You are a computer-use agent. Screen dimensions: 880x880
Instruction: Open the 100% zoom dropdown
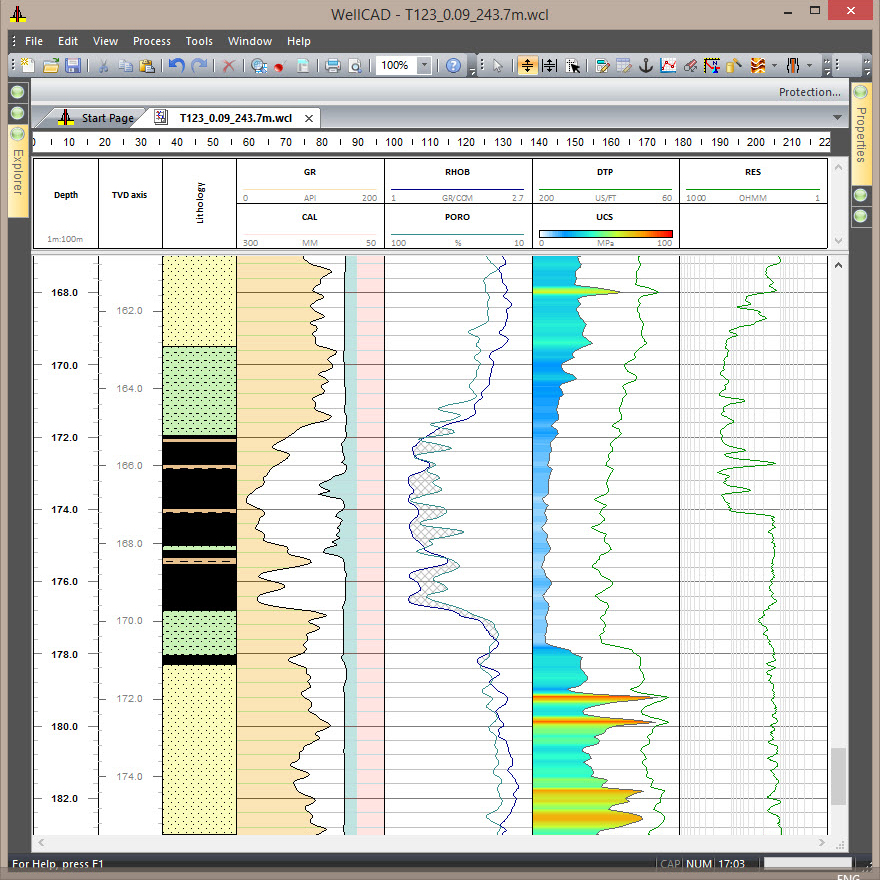pos(424,66)
